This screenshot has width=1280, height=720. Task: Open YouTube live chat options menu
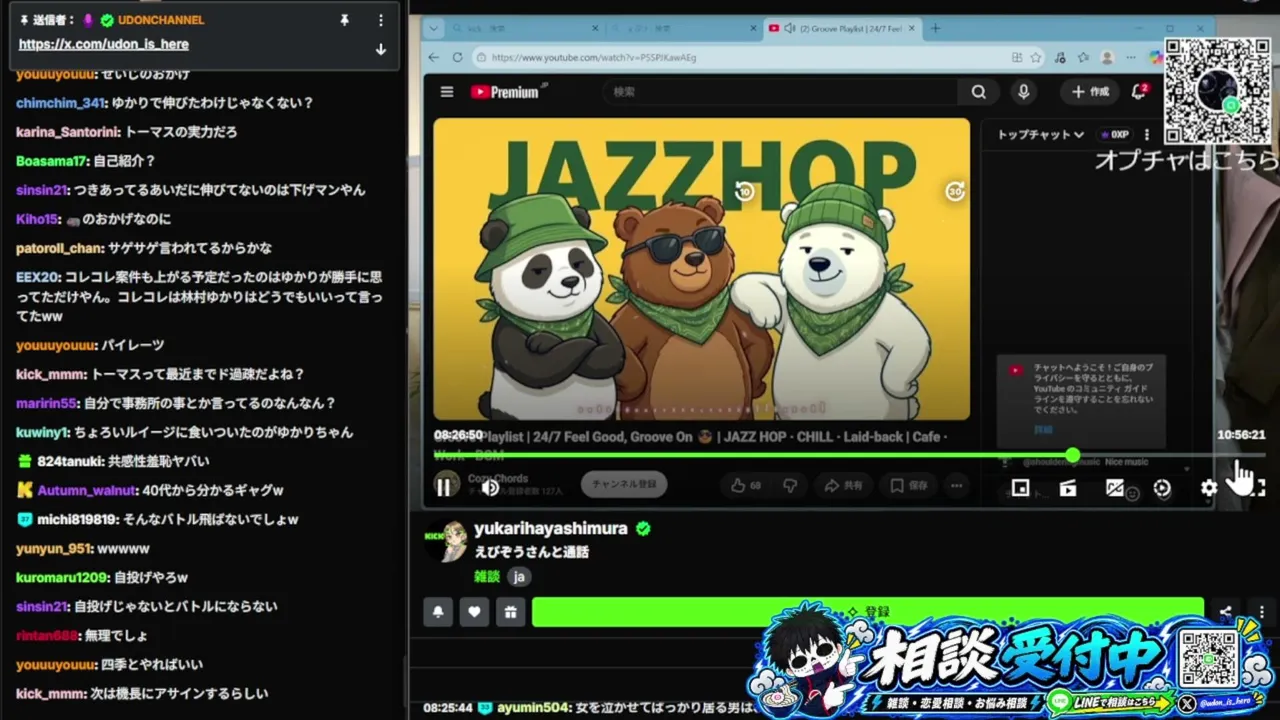[x=1147, y=134]
